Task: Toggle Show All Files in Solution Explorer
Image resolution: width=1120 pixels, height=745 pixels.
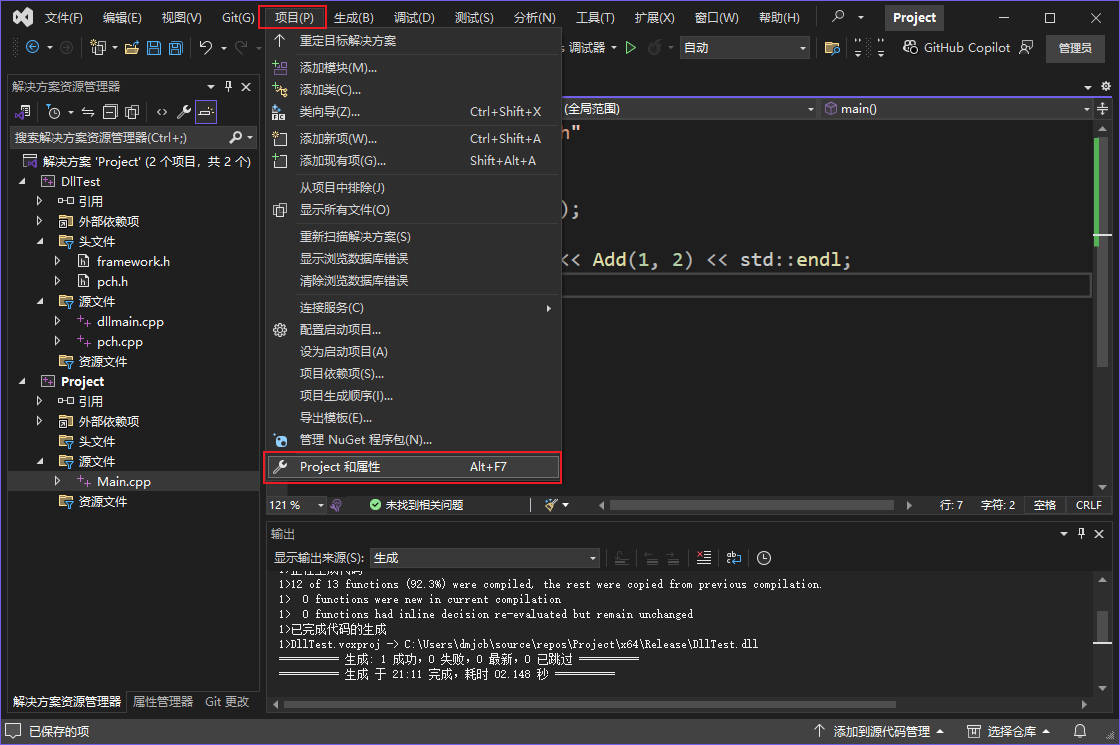Action: click(x=132, y=112)
